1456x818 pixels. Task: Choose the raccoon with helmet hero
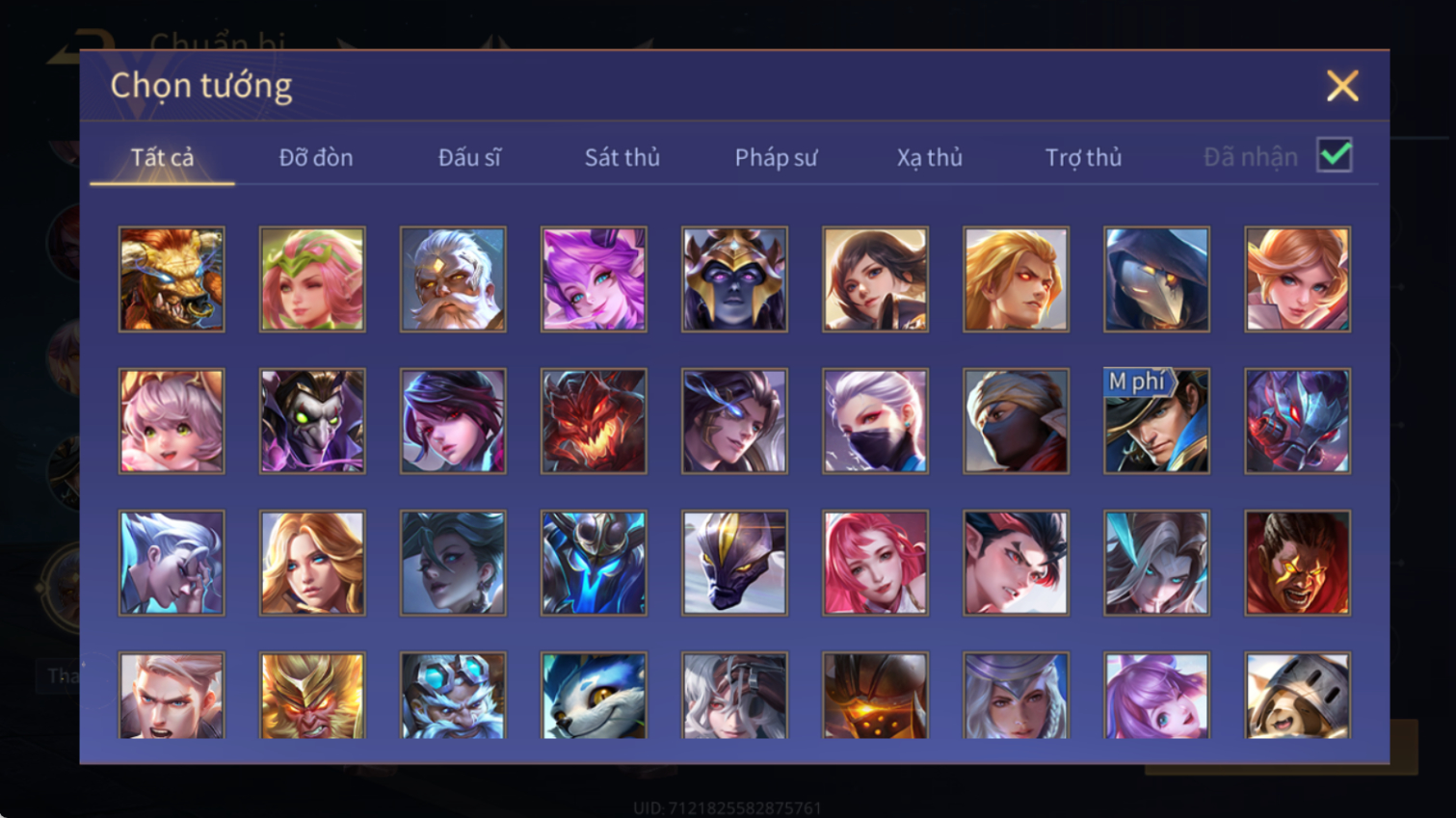pos(1297,696)
